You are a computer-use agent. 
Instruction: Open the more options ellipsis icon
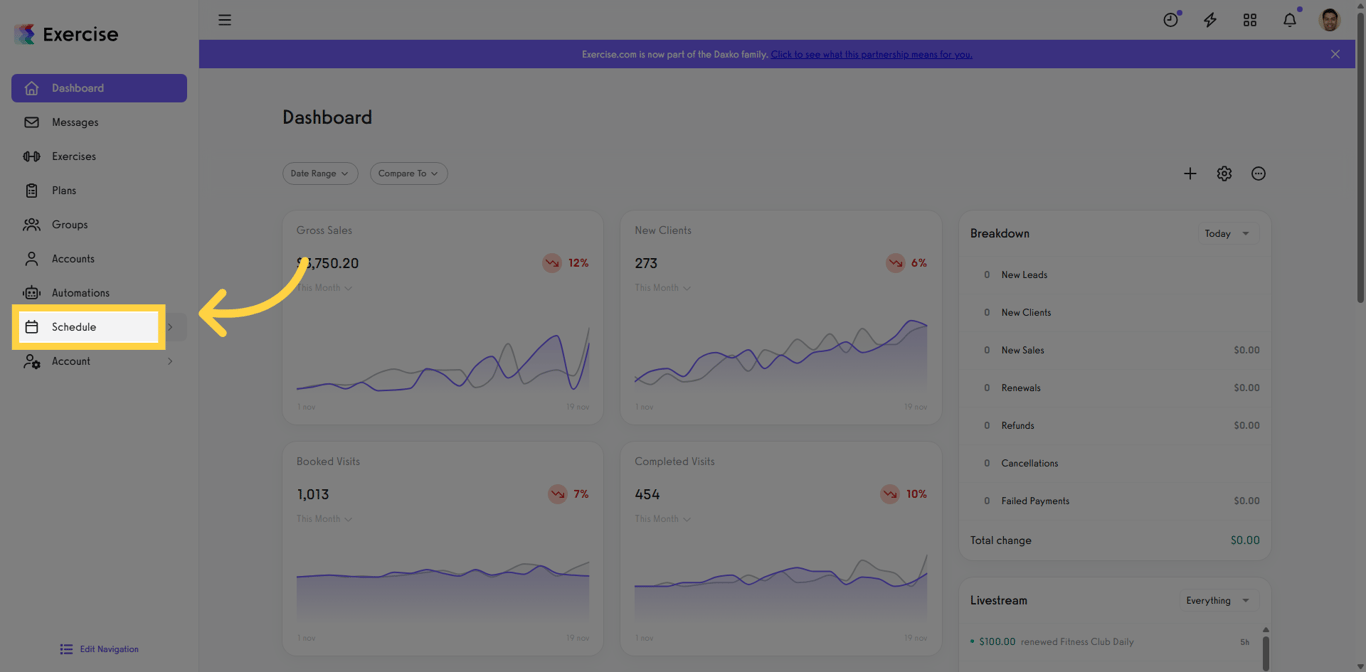(x=1258, y=174)
